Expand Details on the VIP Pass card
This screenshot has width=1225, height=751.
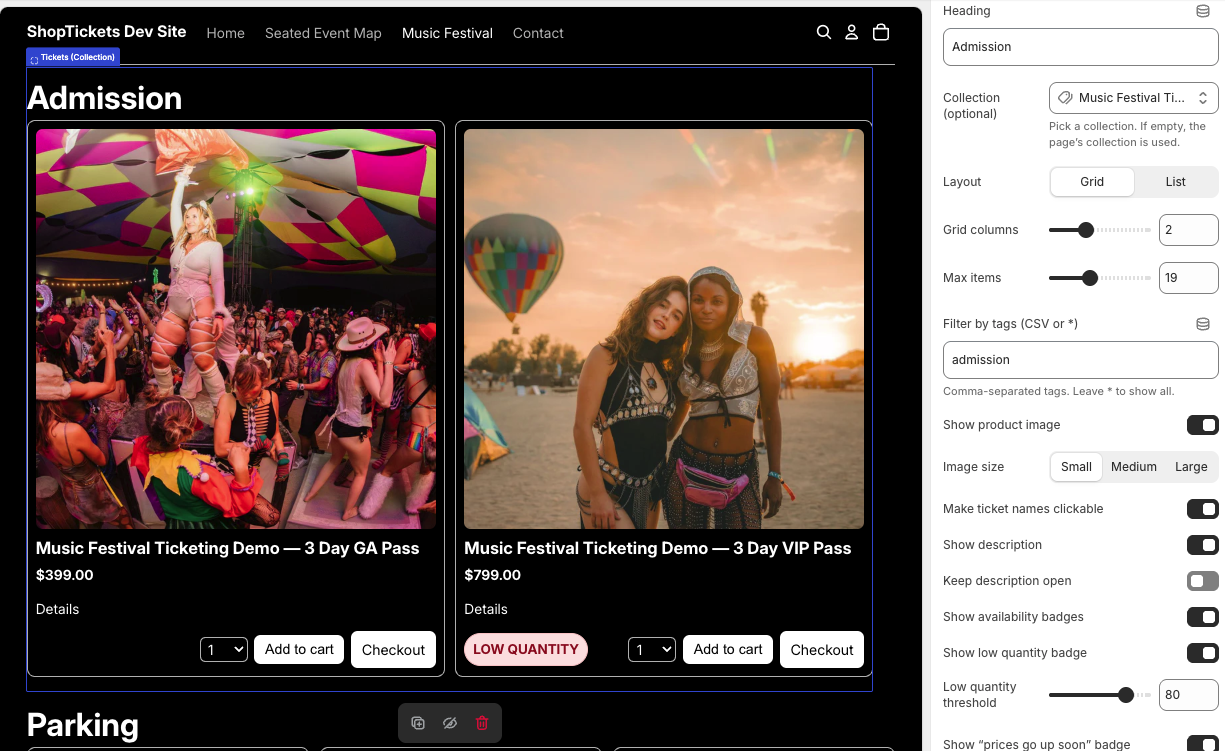point(486,609)
